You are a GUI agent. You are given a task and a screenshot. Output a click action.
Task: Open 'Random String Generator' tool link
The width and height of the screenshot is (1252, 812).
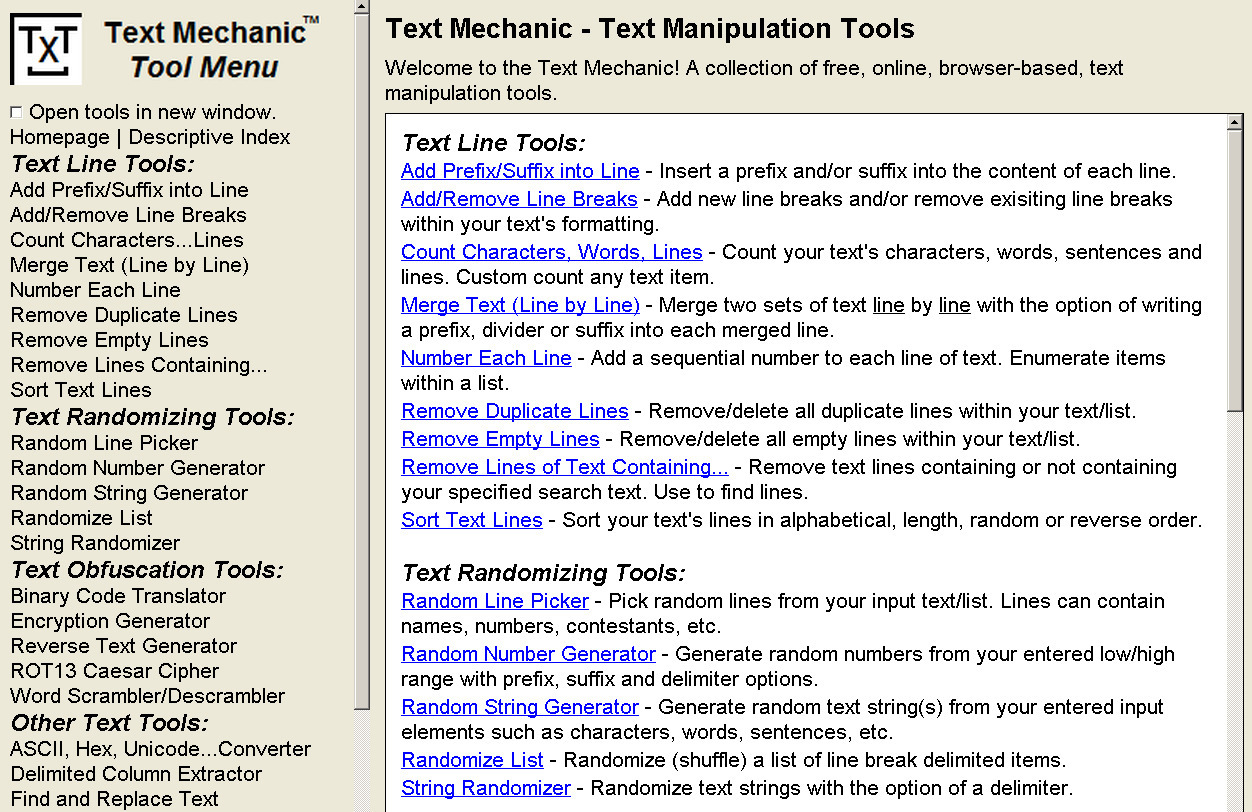point(520,707)
